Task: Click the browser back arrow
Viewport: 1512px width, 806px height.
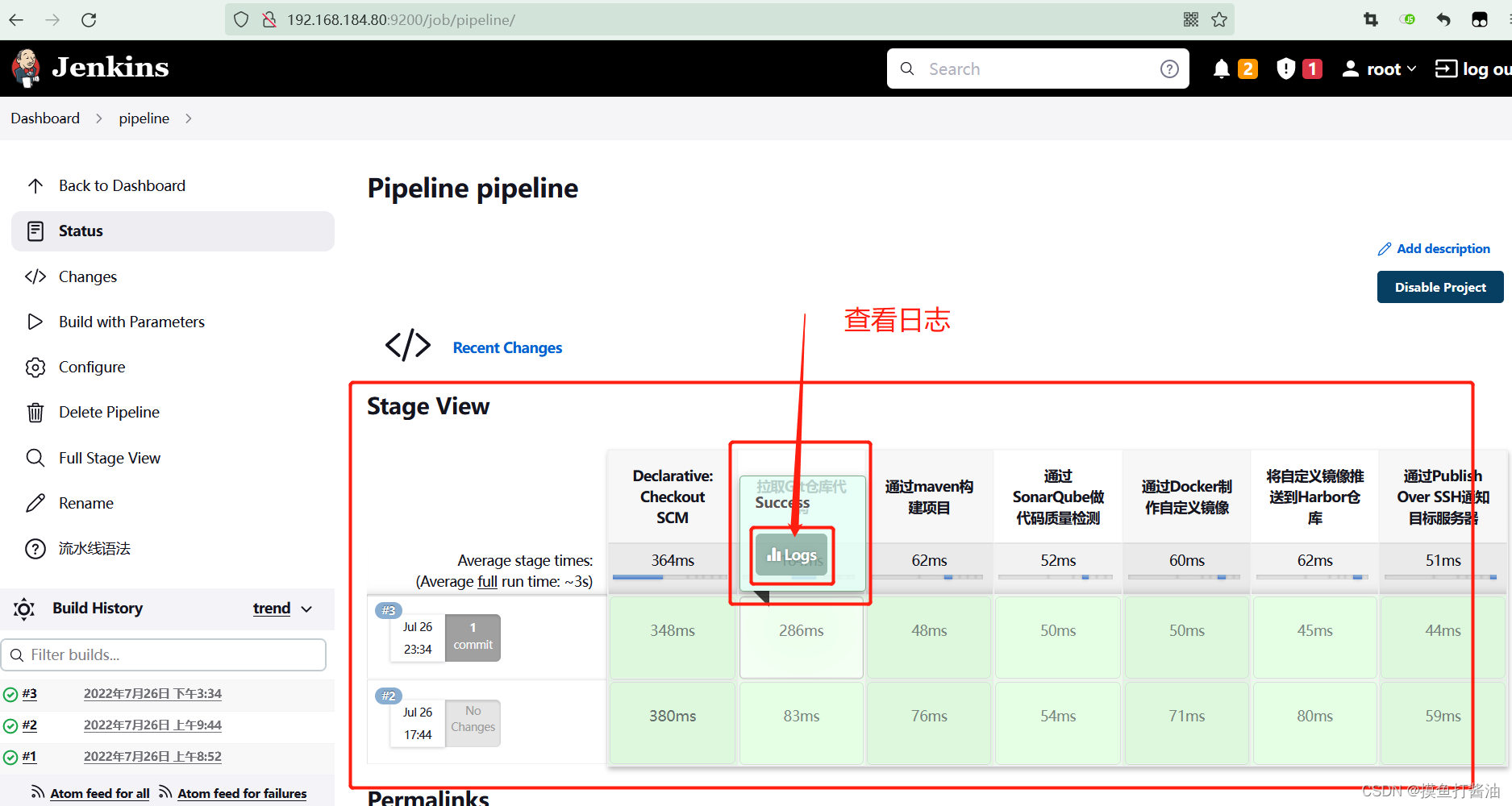Action: pos(16,19)
